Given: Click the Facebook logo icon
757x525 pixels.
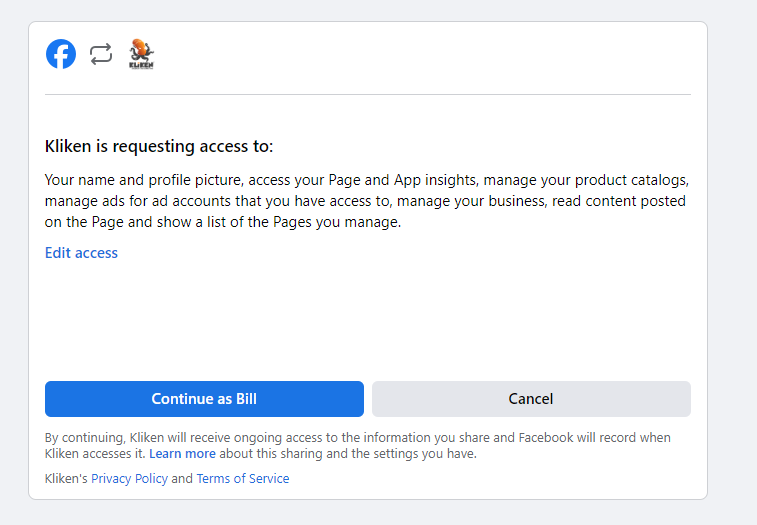Looking at the screenshot, I should [x=61, y=54].
